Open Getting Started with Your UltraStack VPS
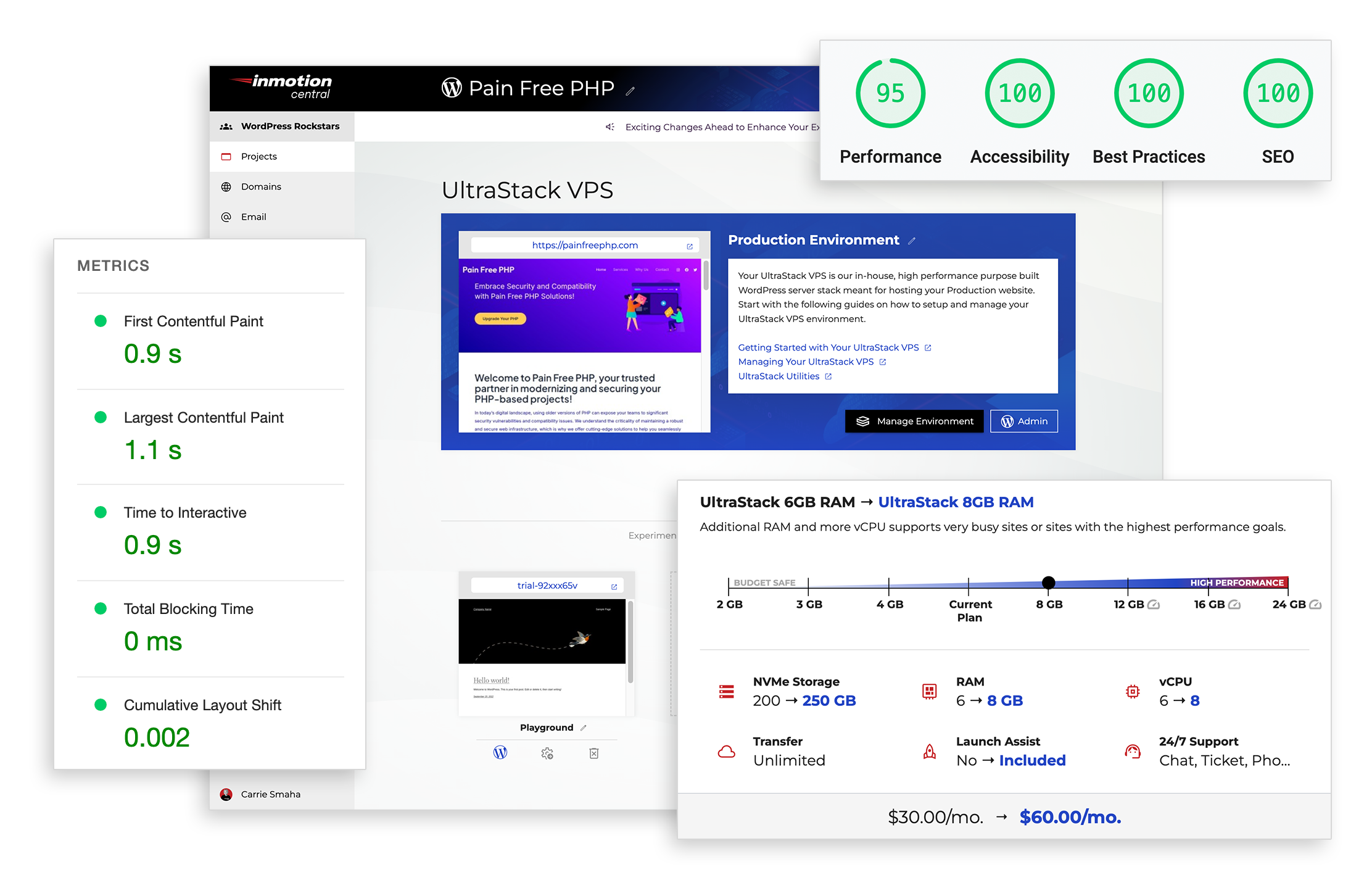This screenshot has width=1372, height=875. tap(829, 348)
